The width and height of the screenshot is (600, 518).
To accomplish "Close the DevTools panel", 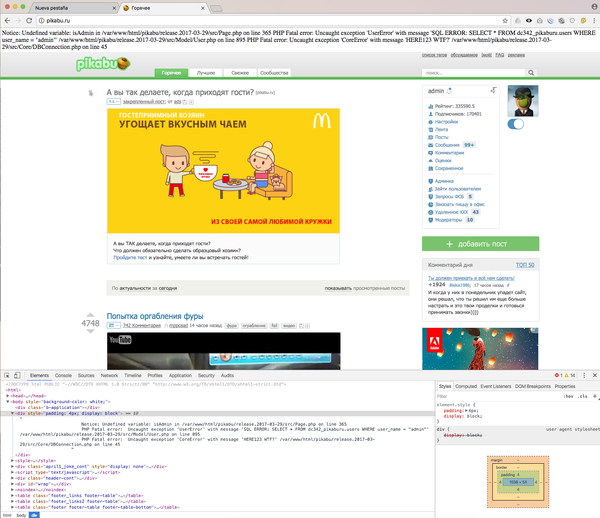I will 593,375.
